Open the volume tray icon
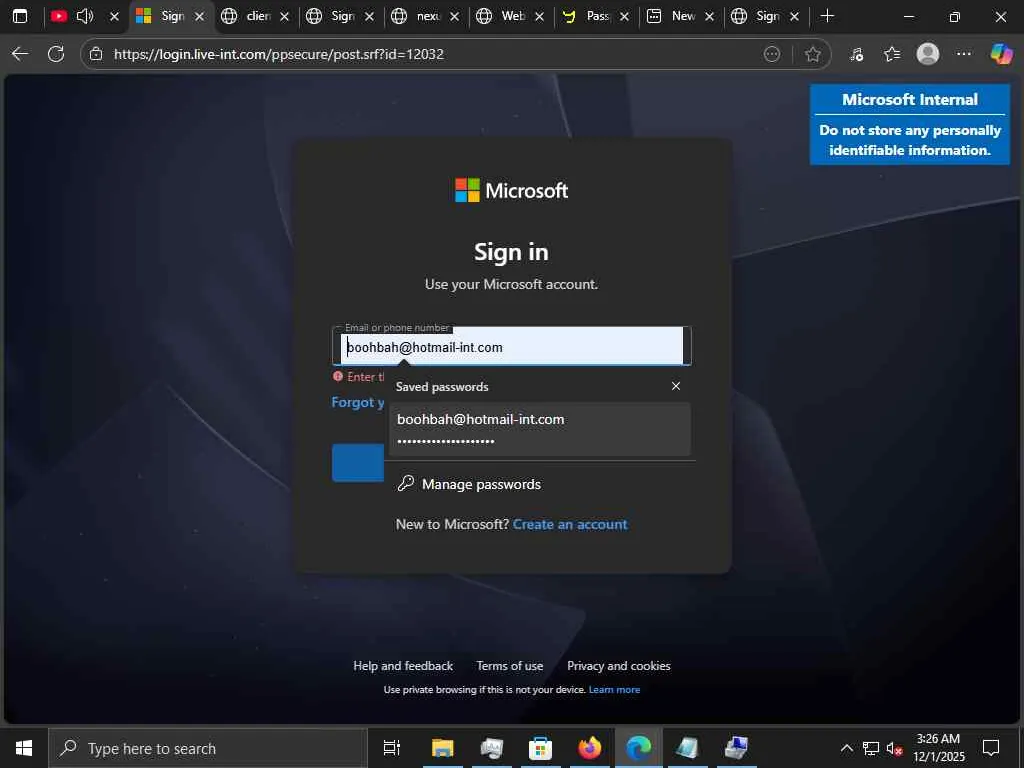This screenshot has height=768, width=1024. [894, 748]
